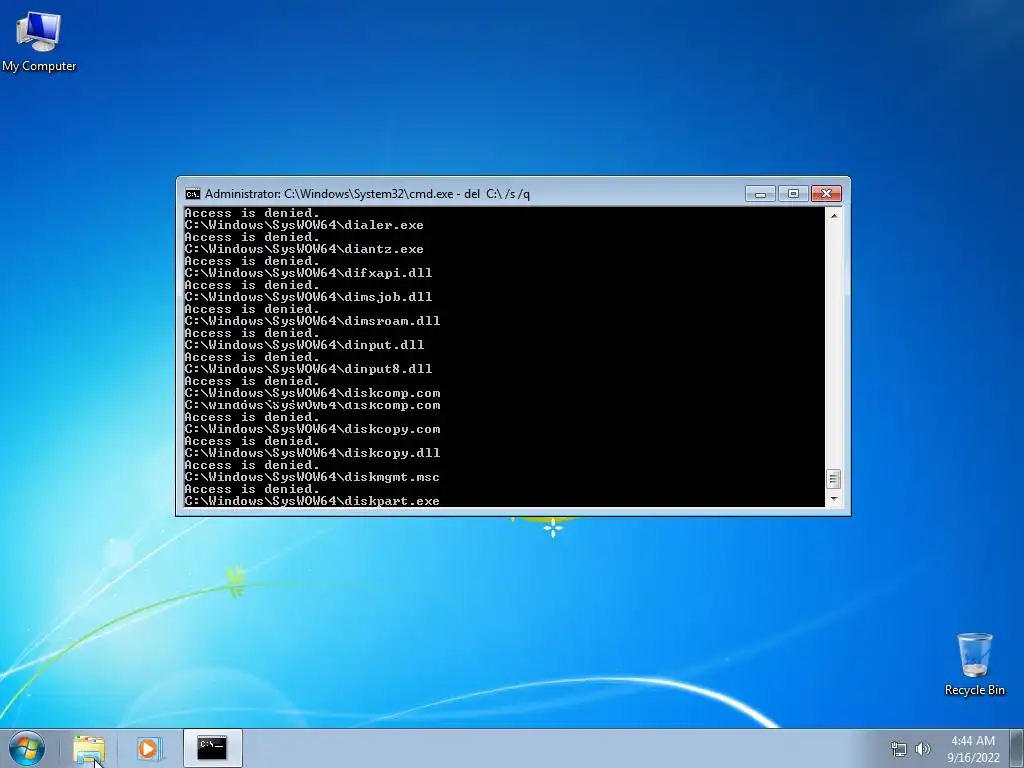Image resolution: width=1024 pixels, height=768 pixels.
Task: Open the Windows Start orb
Action: pyautogui.click(x=27, y=748)
